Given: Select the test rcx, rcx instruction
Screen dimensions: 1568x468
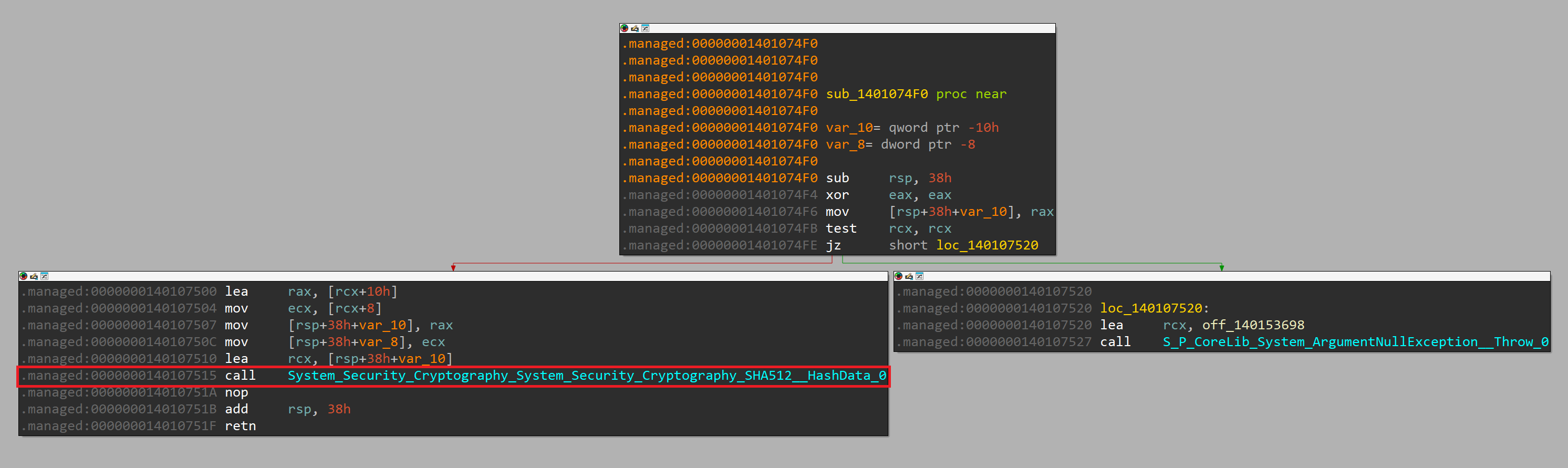Looking at the screenshot, I should coord(889,229).
